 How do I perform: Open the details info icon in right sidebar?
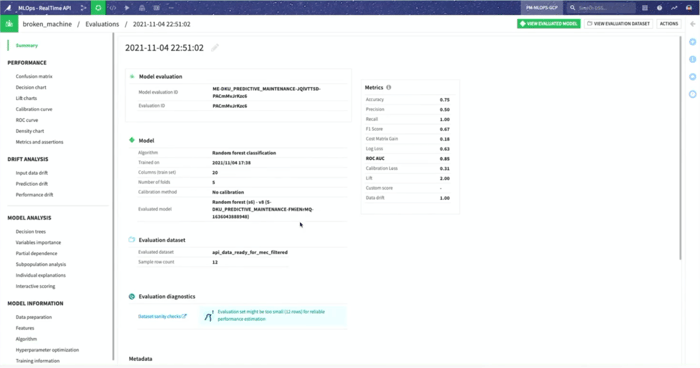692,59
